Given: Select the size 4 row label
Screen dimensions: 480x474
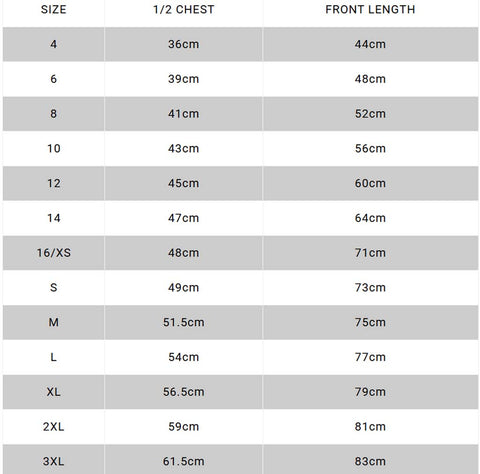Looking at the screenshot, I should [x=53, y=44].
